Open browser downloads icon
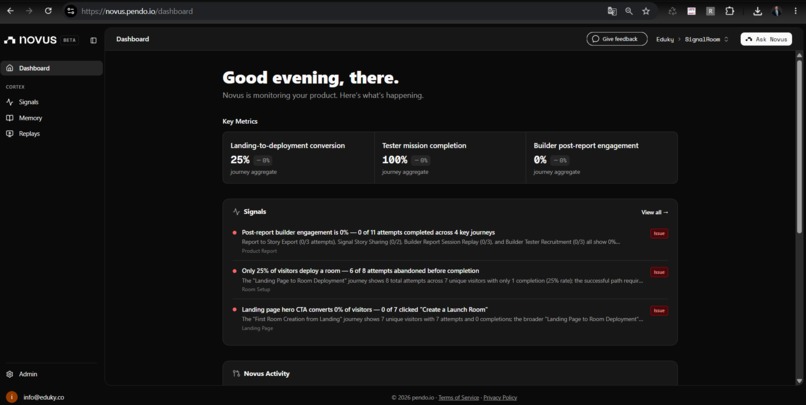806x405 pixels. [x=757, y=11]
